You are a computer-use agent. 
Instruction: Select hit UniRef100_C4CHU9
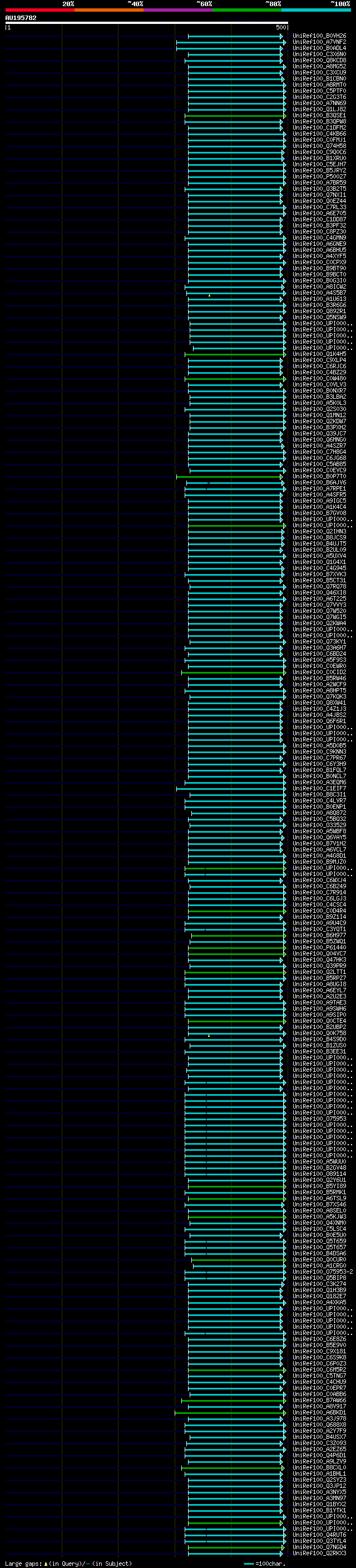click(319, 1382)
